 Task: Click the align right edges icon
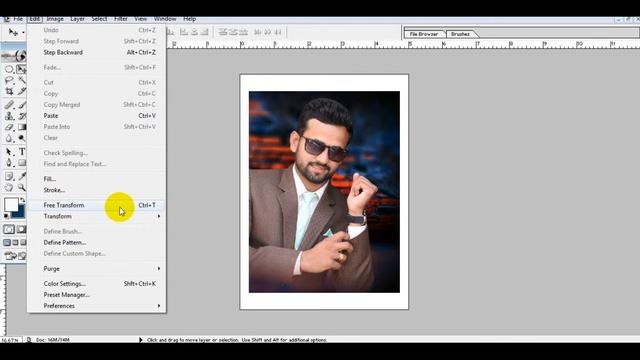[x=204, y=32]
